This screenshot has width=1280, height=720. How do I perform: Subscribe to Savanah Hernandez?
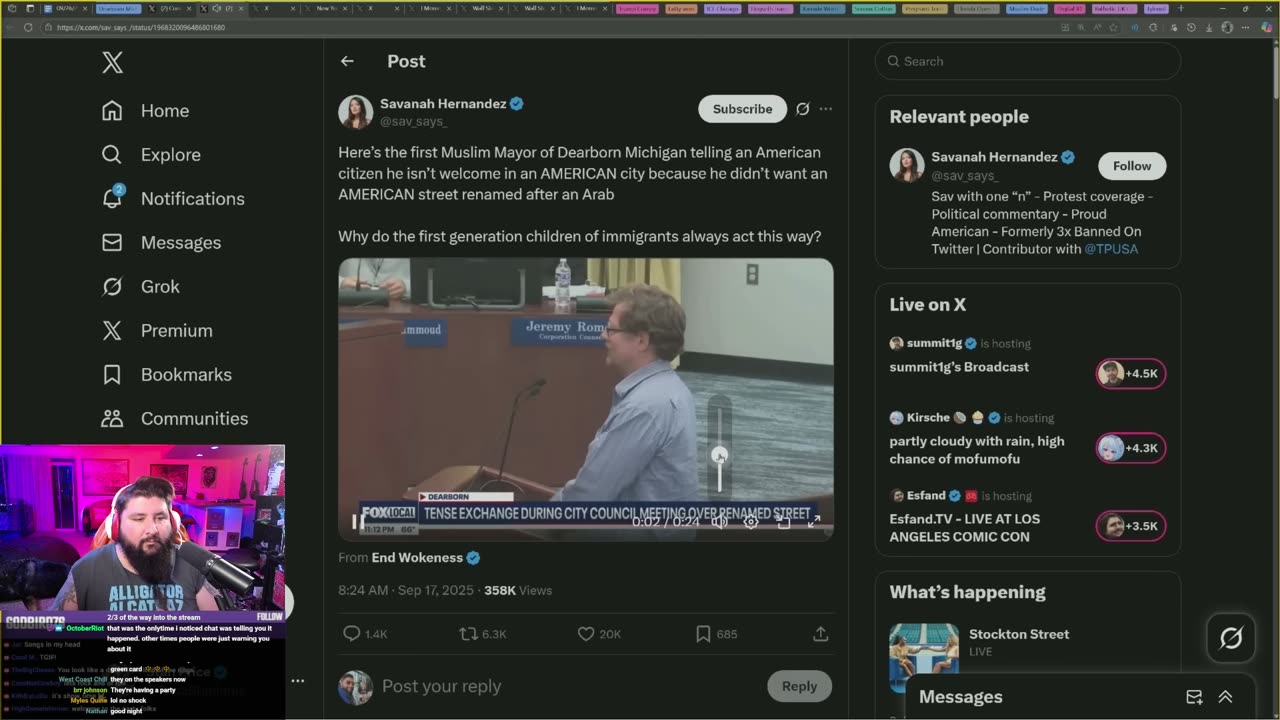pyautogui.click(x=742, y=109)
